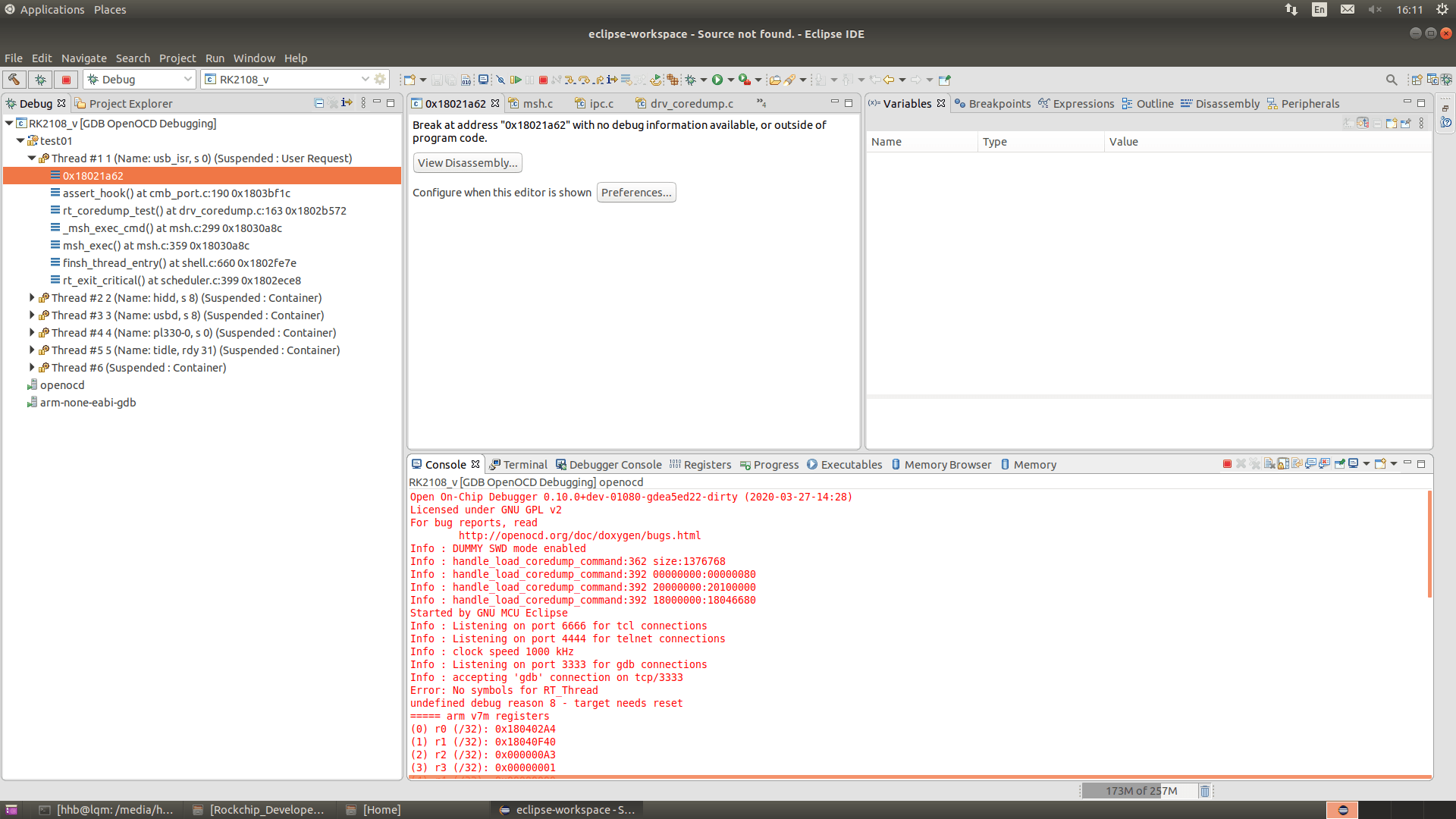Open Variables view menu (three dots)
Viewport: 1456px width, 819px height.
tap(1422, 123)
